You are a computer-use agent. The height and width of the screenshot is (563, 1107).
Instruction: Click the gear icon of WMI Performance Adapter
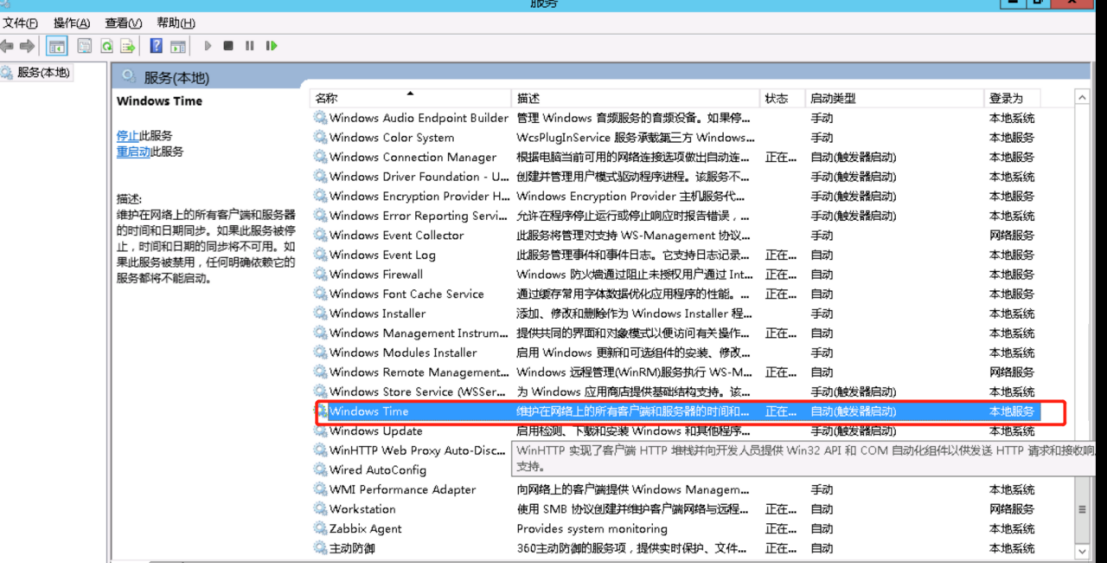[x=321, y=490]
